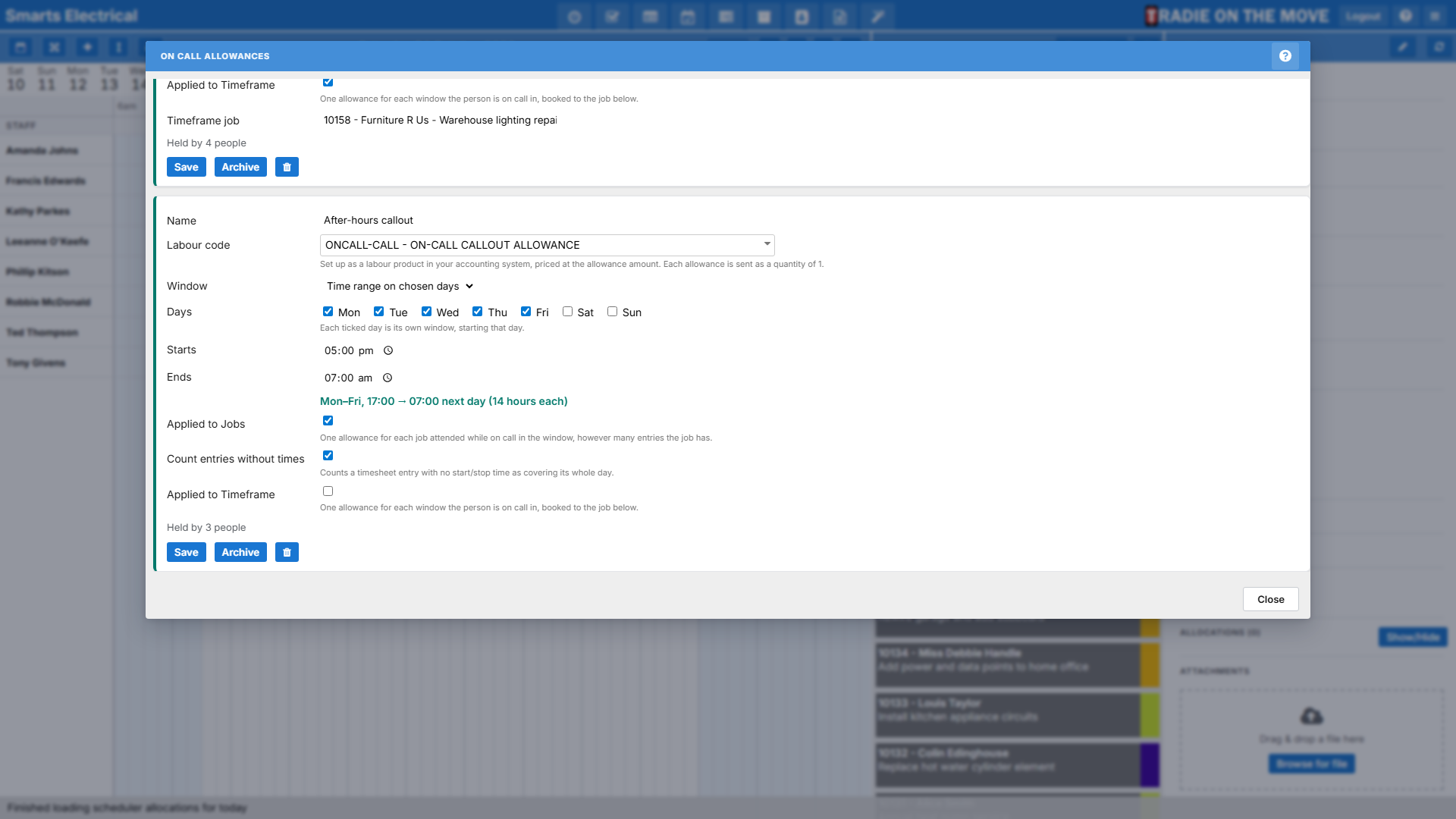The image size is (1456, 819).
Task: Untick the Mon day checkbox
Action: tap(328, 312)
